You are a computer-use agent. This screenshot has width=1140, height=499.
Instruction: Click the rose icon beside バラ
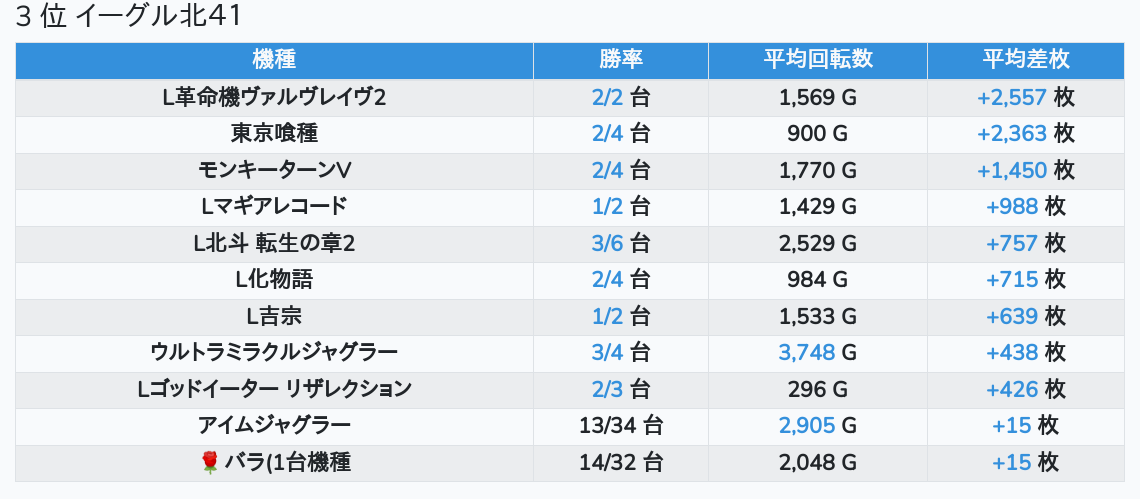210,462
